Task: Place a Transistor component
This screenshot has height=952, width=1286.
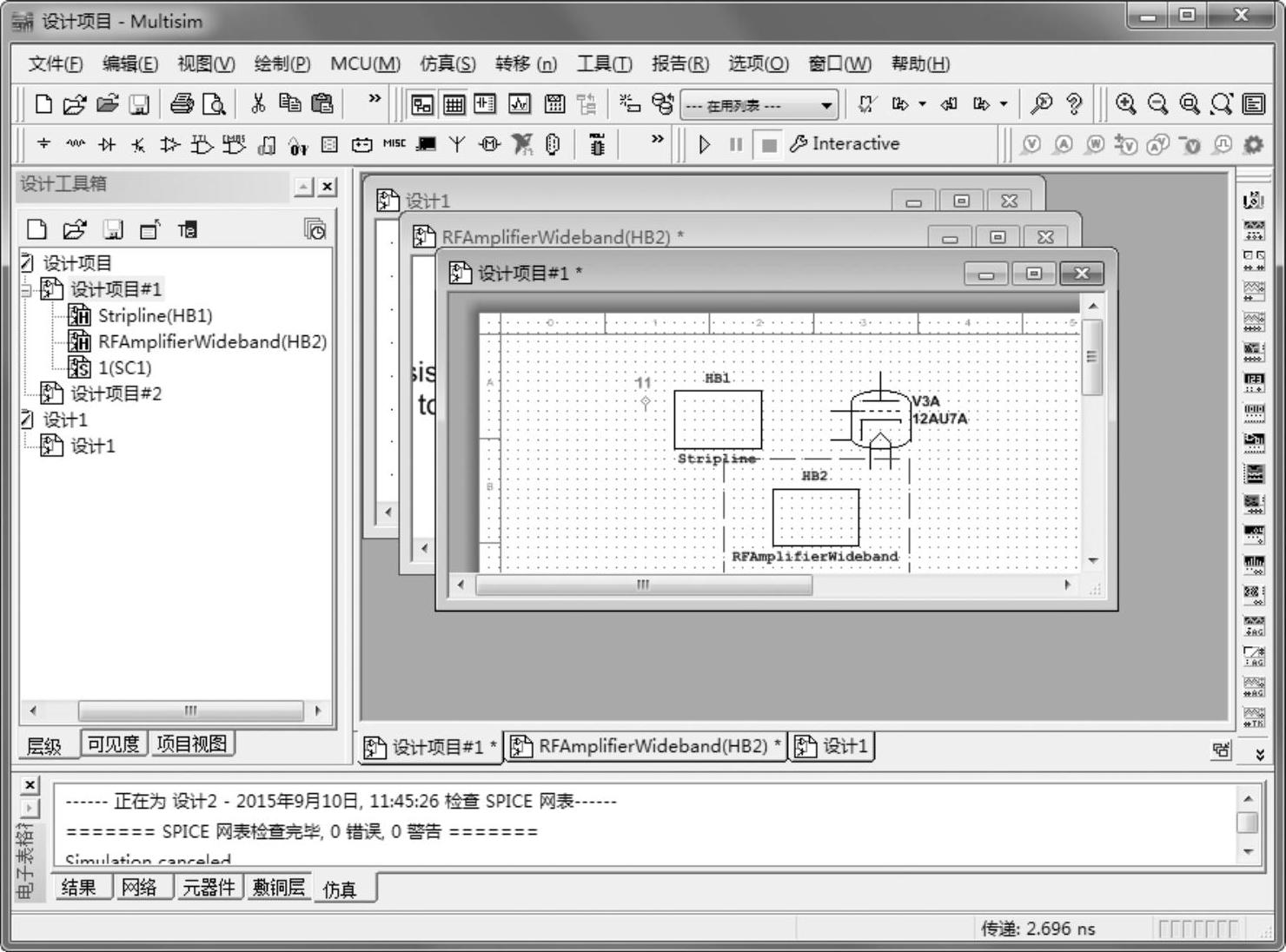Action: pos(138,144)
